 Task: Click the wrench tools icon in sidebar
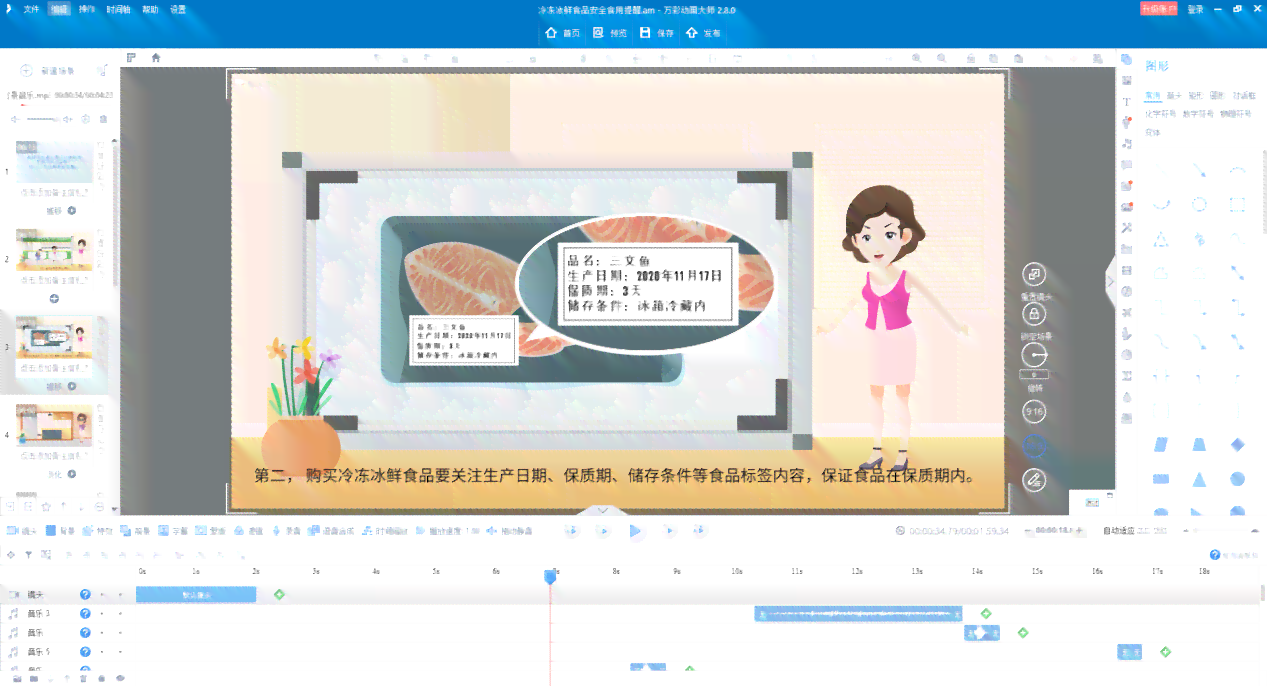[x=1127, y=228]
